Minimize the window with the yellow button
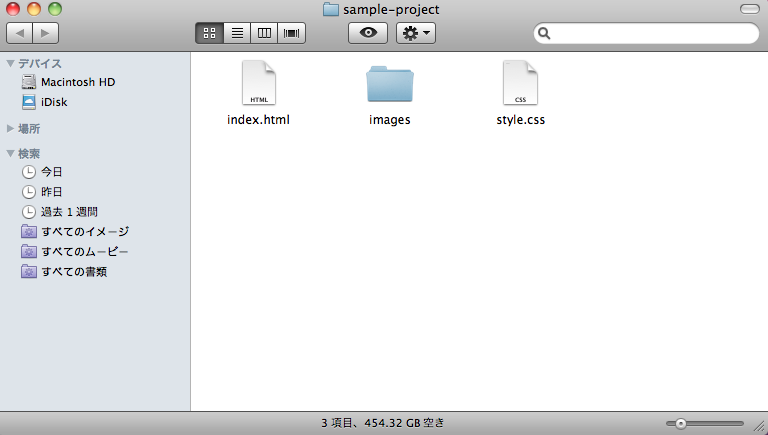 [34, 9]
